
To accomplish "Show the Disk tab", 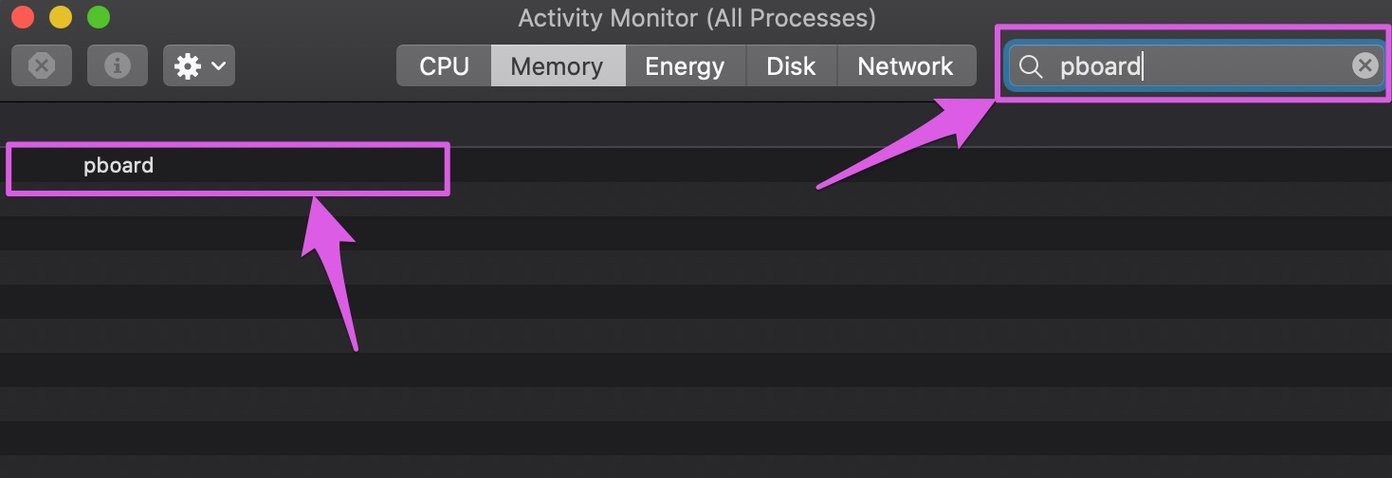I will [791, 66].
